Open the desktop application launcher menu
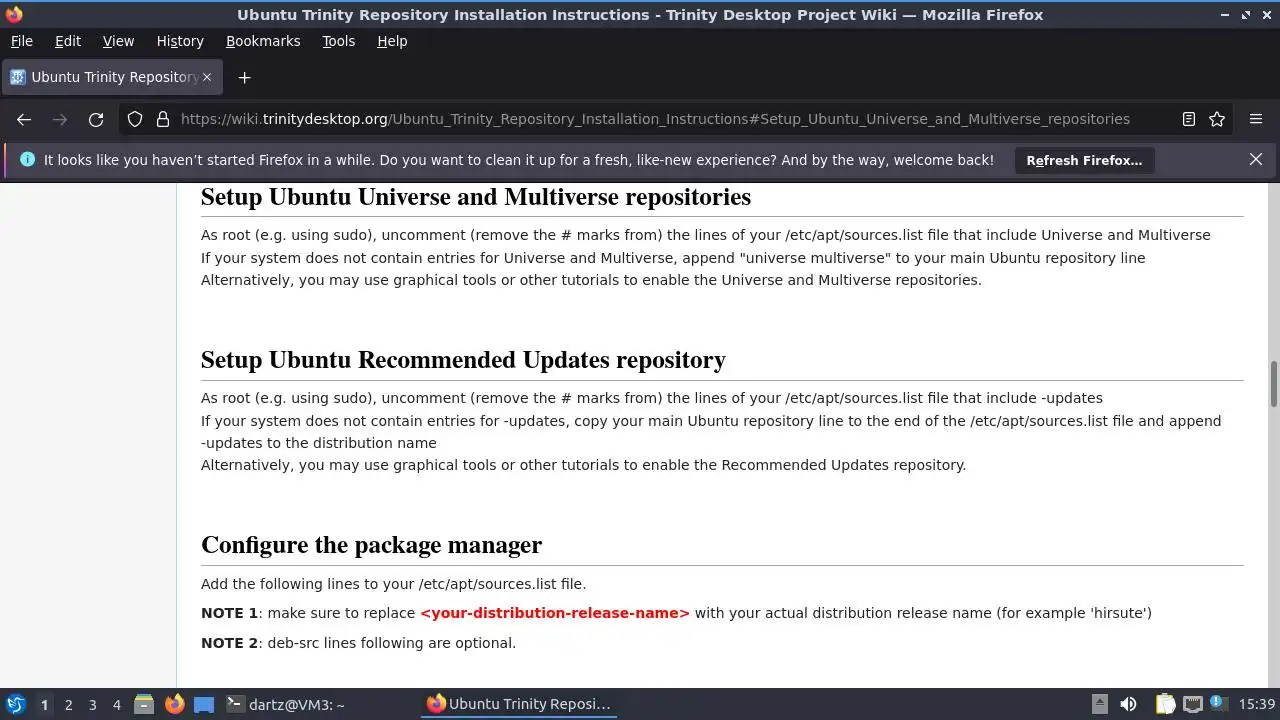1280x720 pixels. coord(15,704)
